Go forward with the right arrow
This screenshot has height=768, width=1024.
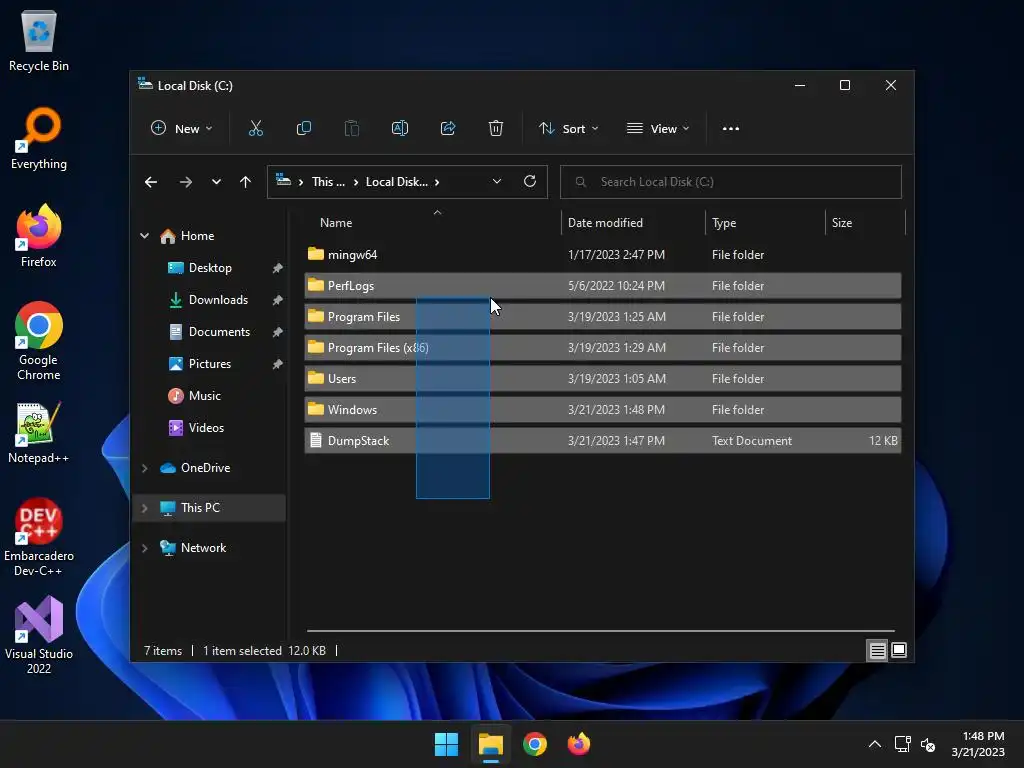(186, 182)
